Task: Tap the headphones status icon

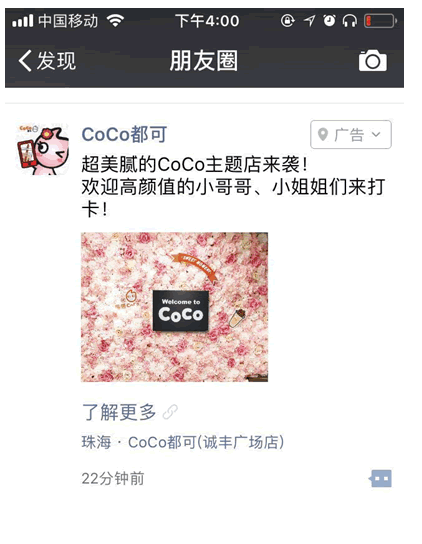Action: click(x=349, y=21)
